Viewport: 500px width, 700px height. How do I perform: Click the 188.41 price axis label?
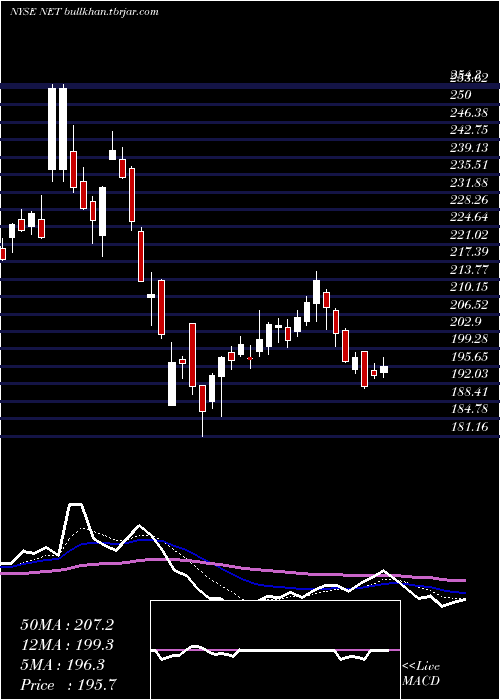pos(469,392)
